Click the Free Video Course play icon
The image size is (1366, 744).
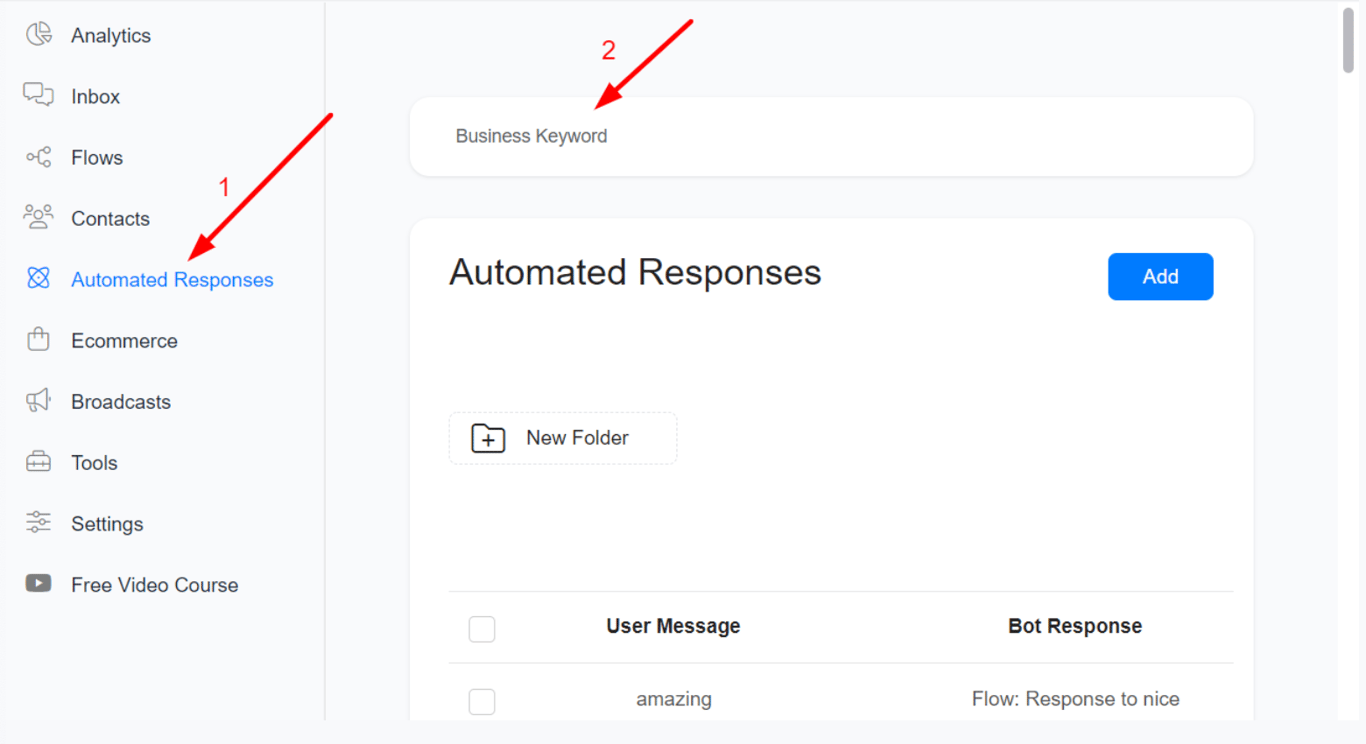pyautogui.click(x=38, y=583)
